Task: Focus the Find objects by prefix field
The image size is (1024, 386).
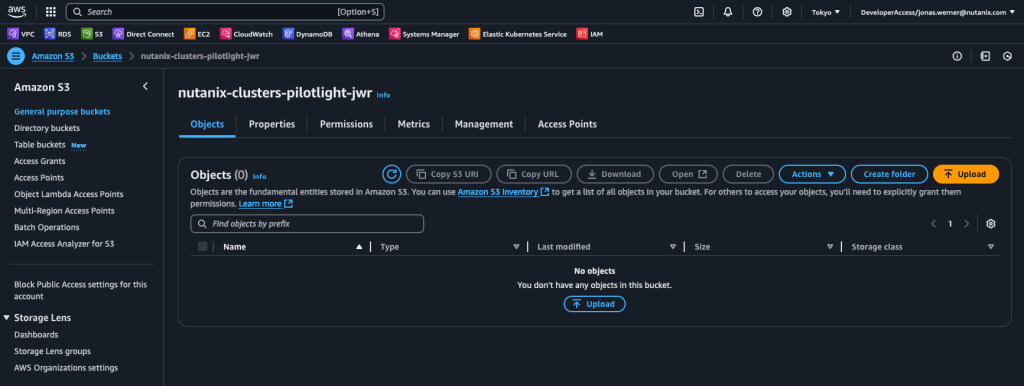Action: pos(307,224)
